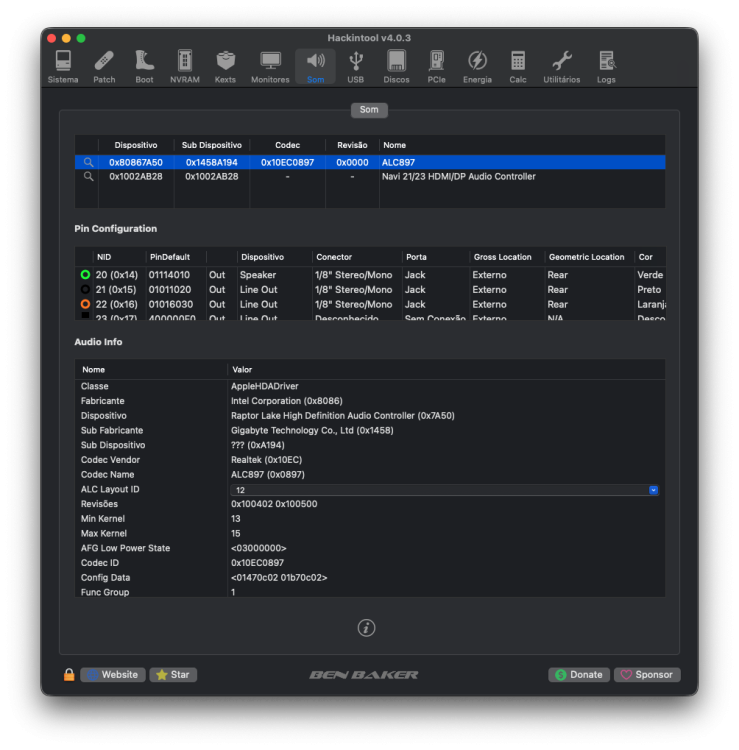
Task: Open the Monitores toolbar section
Action: [x=270, y=67]
